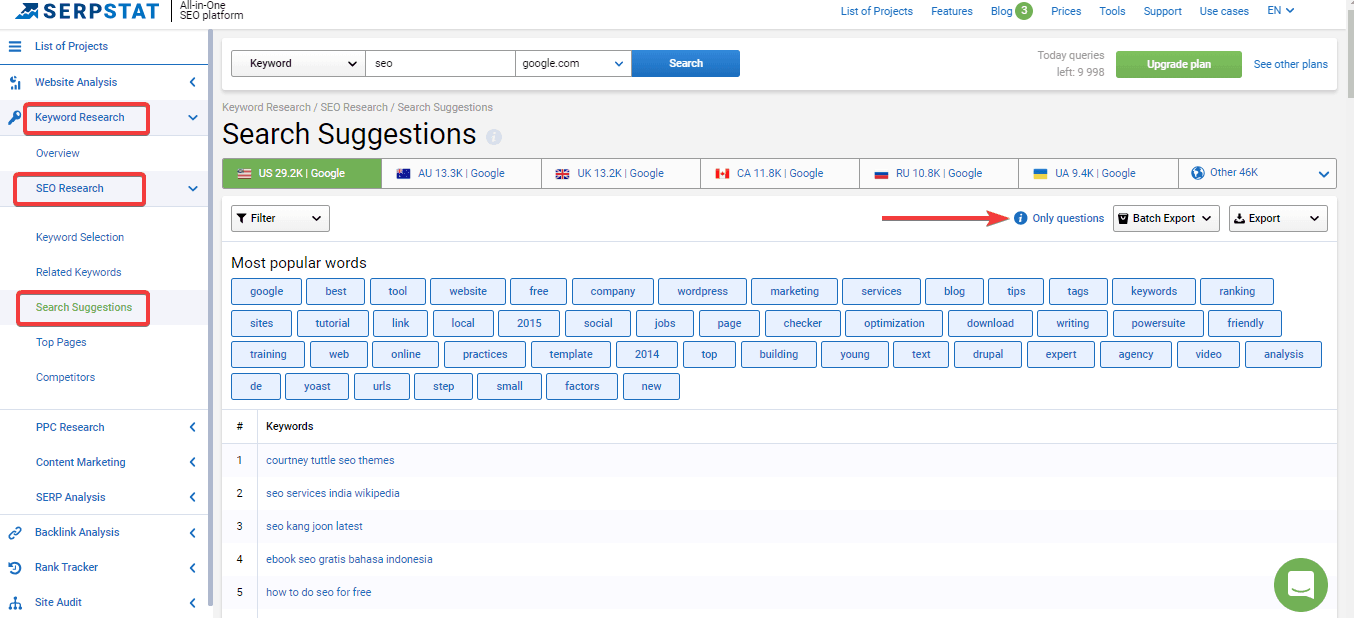Click the info icon next to Only questions
Viewport: 1354px width, 618px height.
(x=1019, y=217)
